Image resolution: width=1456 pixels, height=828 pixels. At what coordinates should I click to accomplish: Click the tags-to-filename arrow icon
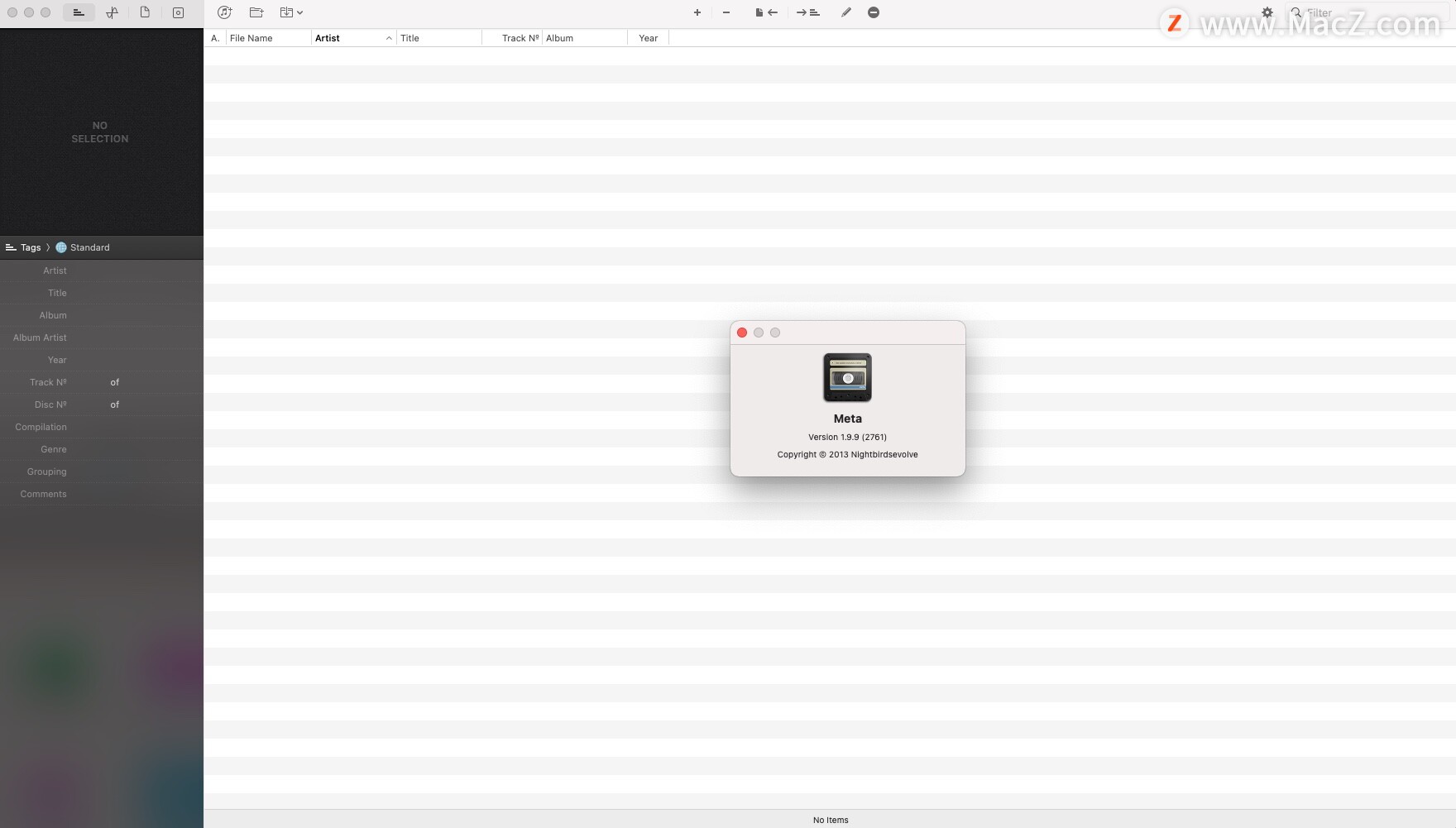click(766, 12)
